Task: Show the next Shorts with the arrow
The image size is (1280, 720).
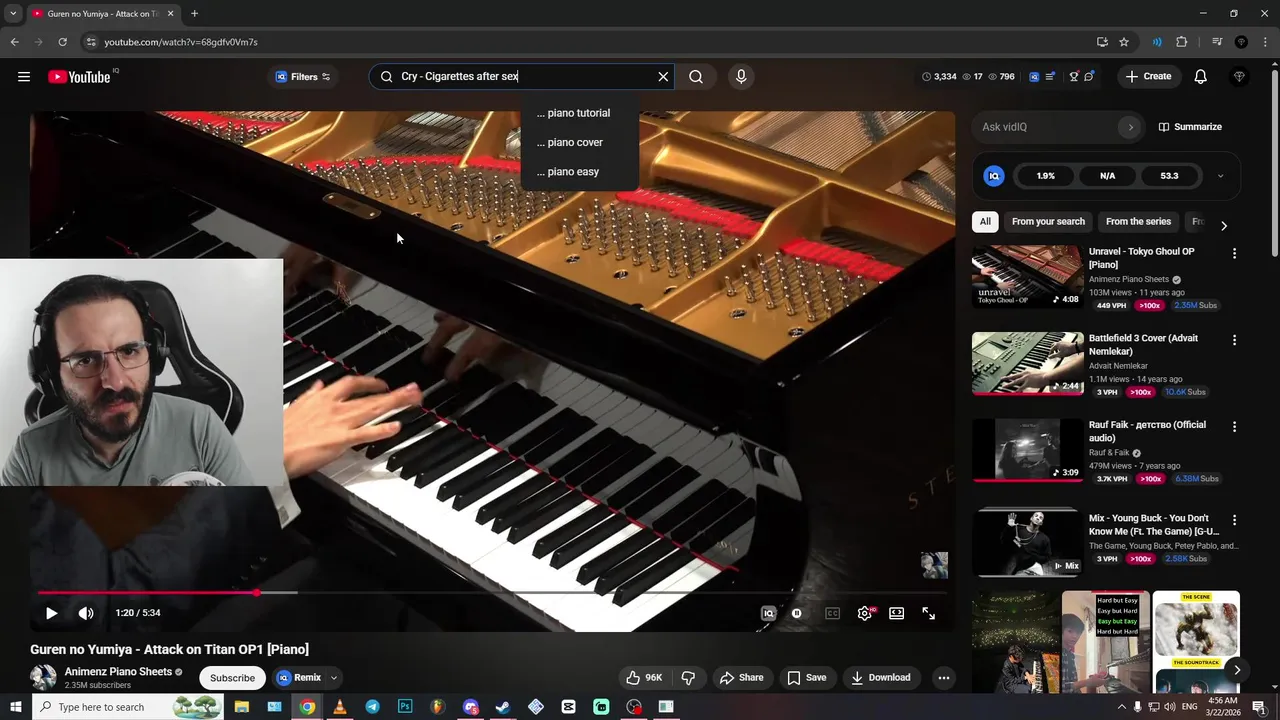Action: [x=1236, y=671]
